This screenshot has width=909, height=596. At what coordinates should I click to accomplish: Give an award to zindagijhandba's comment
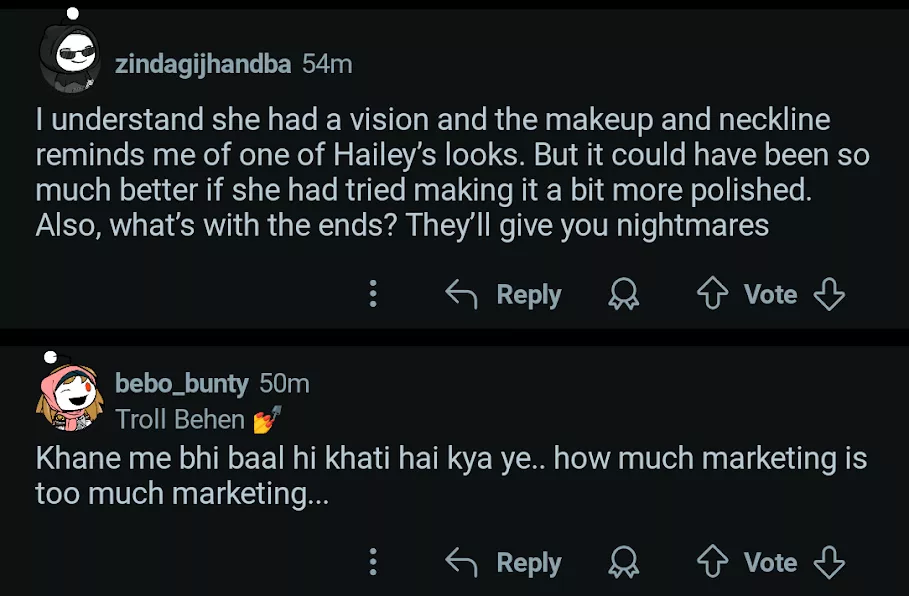(625, 294)
